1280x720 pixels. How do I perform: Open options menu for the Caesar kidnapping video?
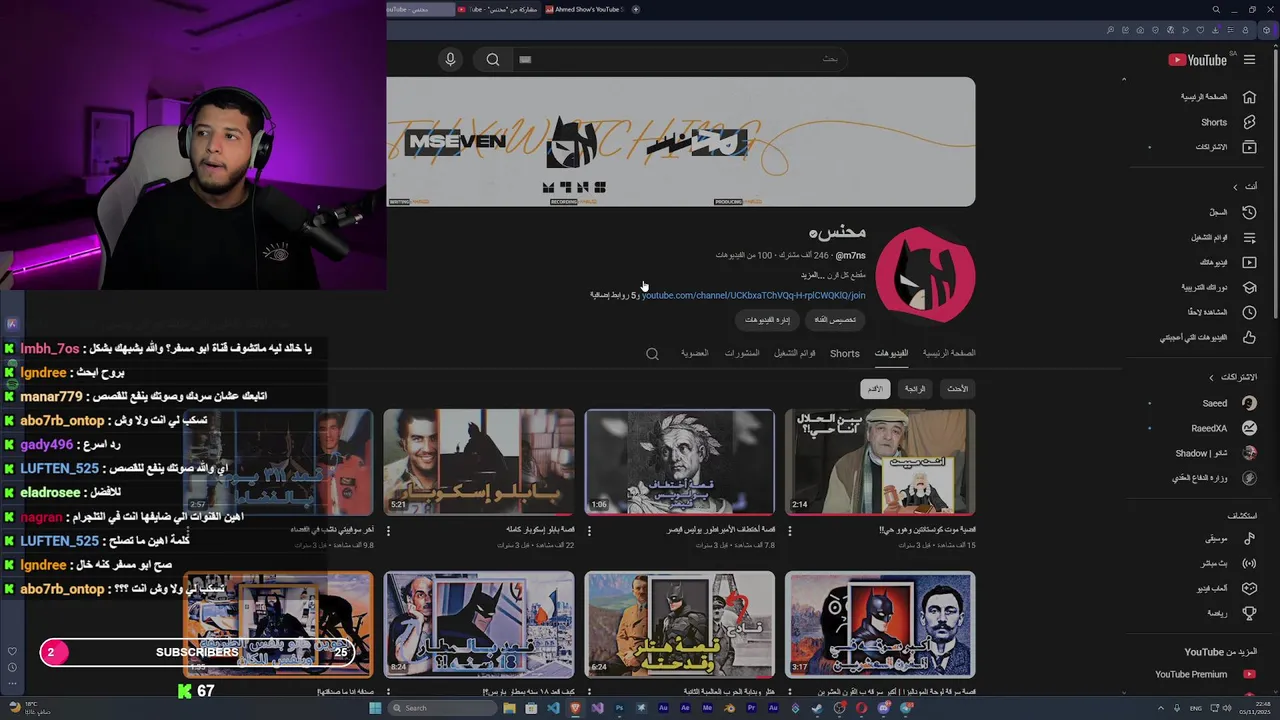click(589, 531)
